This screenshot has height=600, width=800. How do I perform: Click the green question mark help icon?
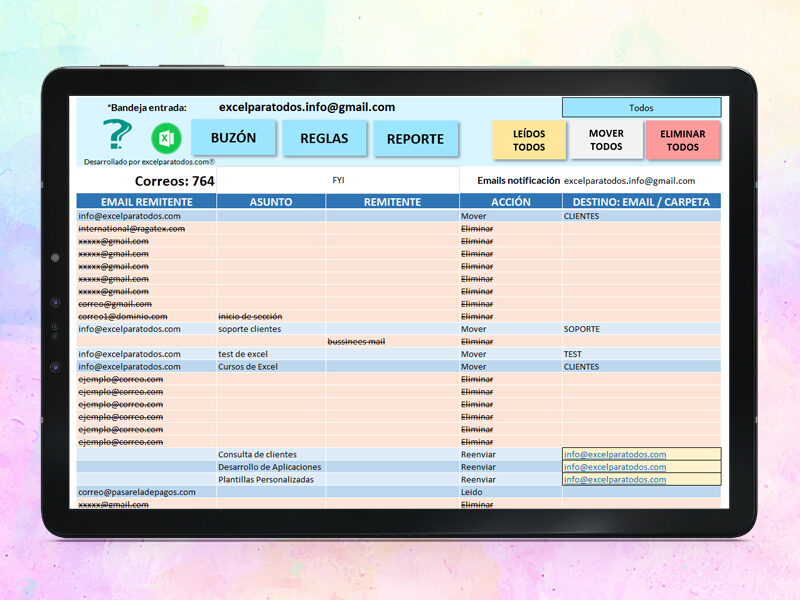click(x=117, y=134)
